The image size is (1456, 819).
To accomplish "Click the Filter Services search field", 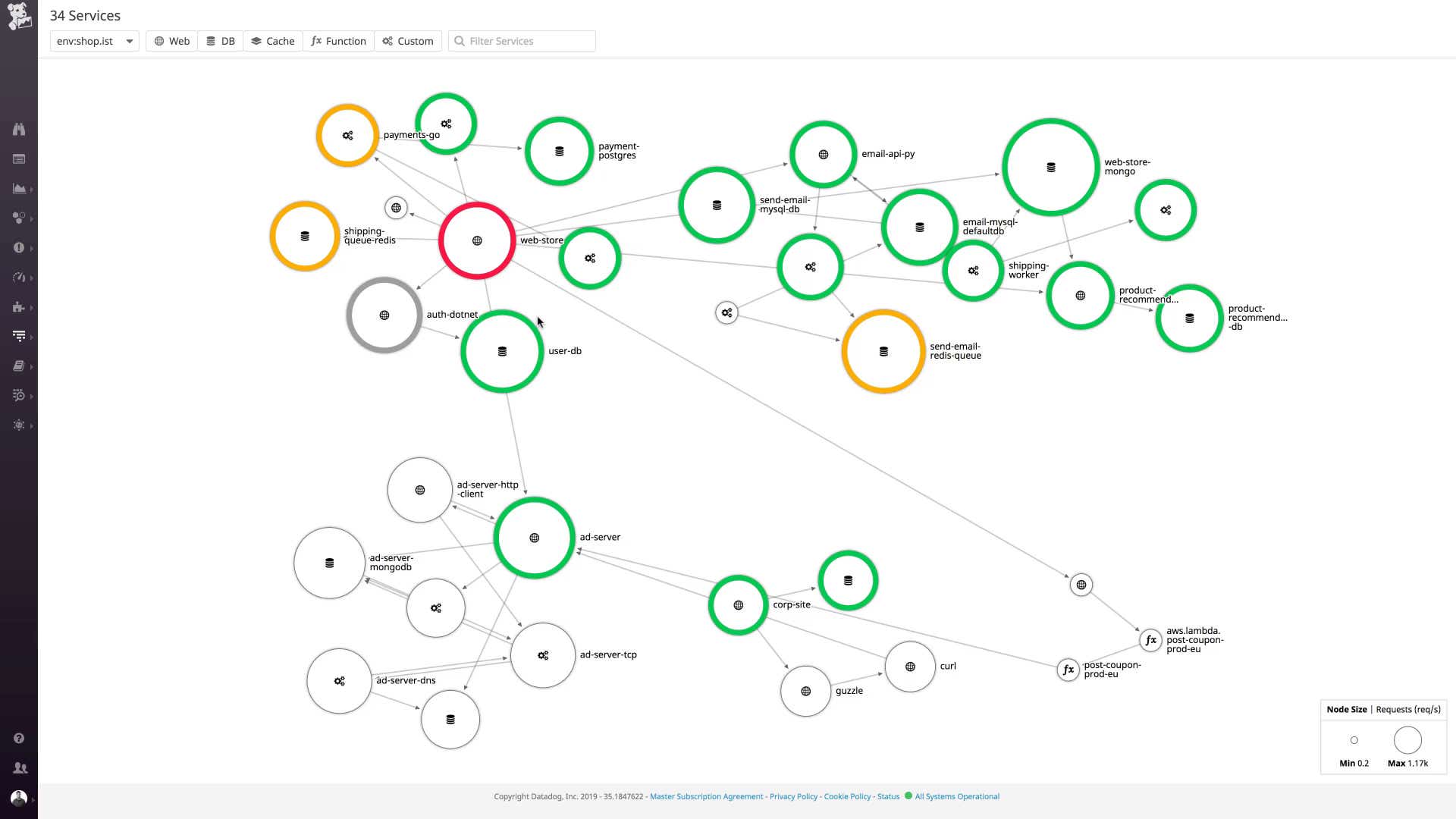I will [522, 41].
